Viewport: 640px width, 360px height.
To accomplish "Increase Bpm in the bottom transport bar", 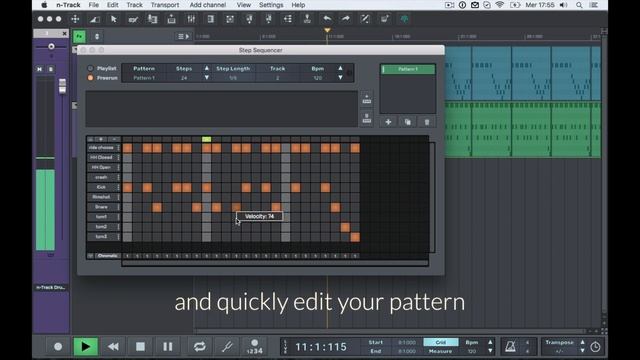I will point(490,342).
